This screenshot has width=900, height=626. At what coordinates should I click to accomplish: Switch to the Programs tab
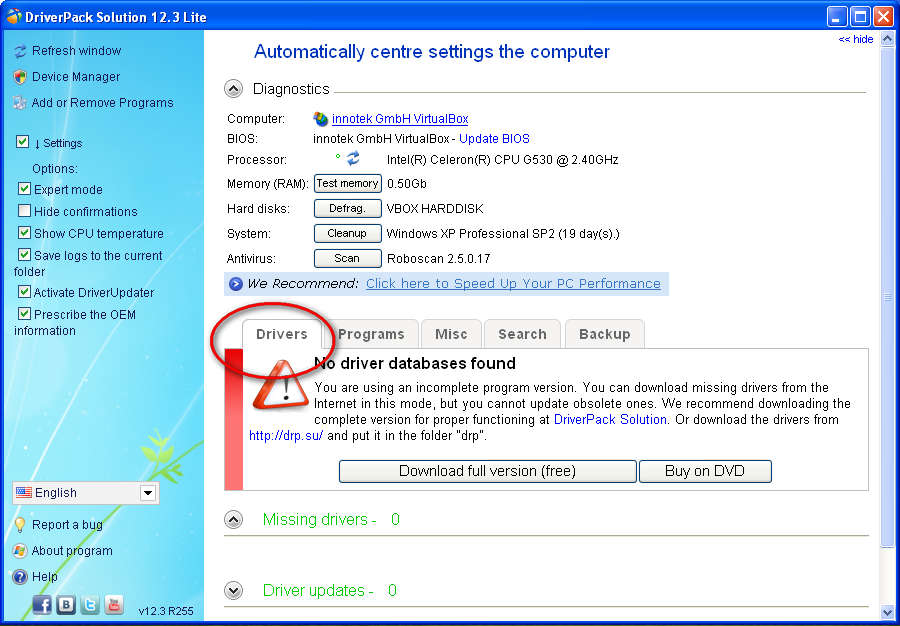(371, 334)
